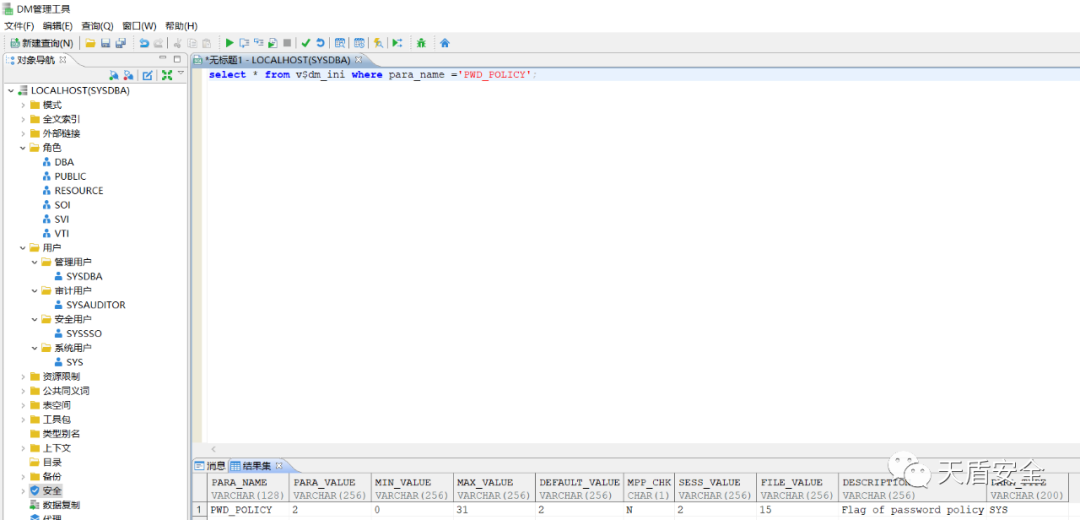Click the green Commit checkmark icon

(306, 43)
